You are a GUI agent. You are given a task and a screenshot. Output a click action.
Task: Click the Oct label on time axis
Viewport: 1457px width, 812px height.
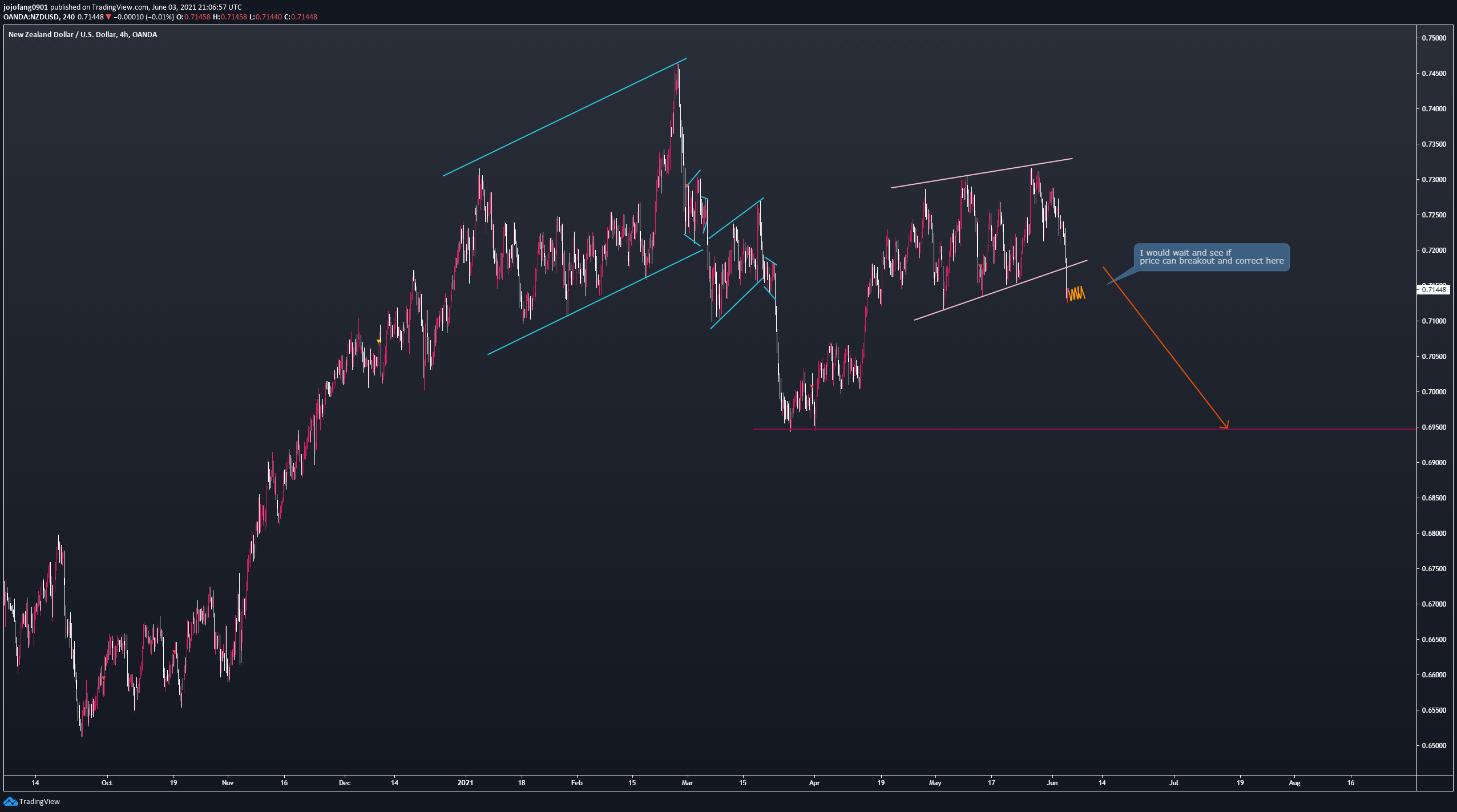107,783
